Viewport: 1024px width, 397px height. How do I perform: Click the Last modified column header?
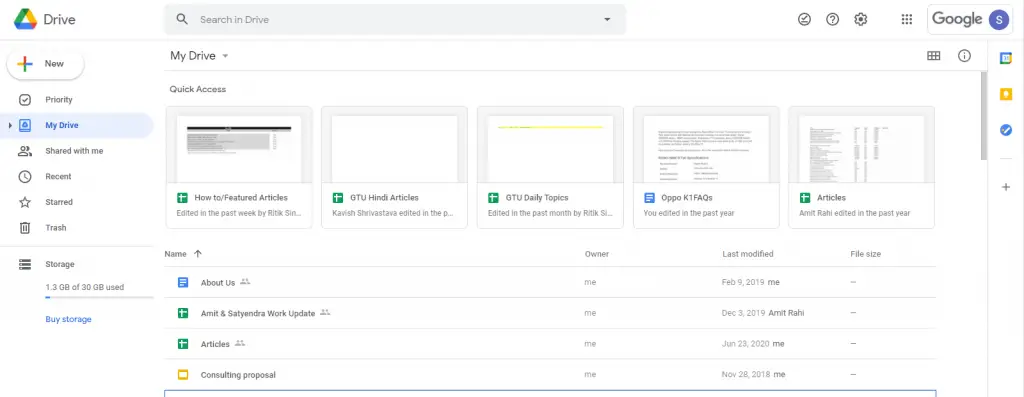pyautogui.click(x=748, y=254)
